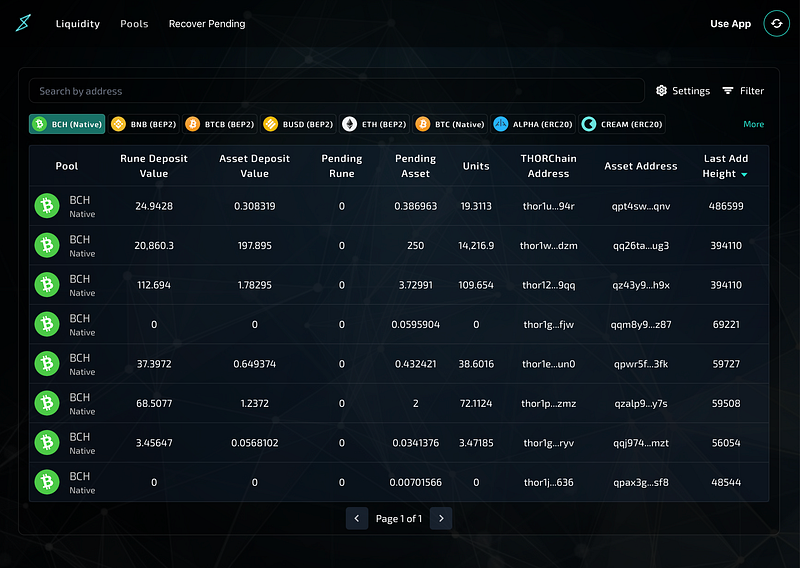Click BCH icon in row thor12...9qq

coord(47,285)
